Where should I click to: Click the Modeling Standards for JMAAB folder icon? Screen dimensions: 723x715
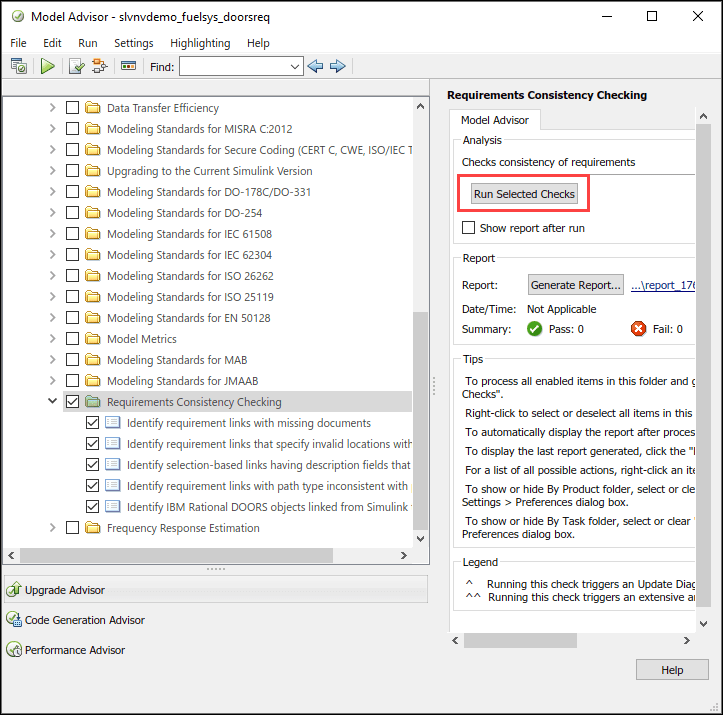pyautogui.click(x=93, y=381)
